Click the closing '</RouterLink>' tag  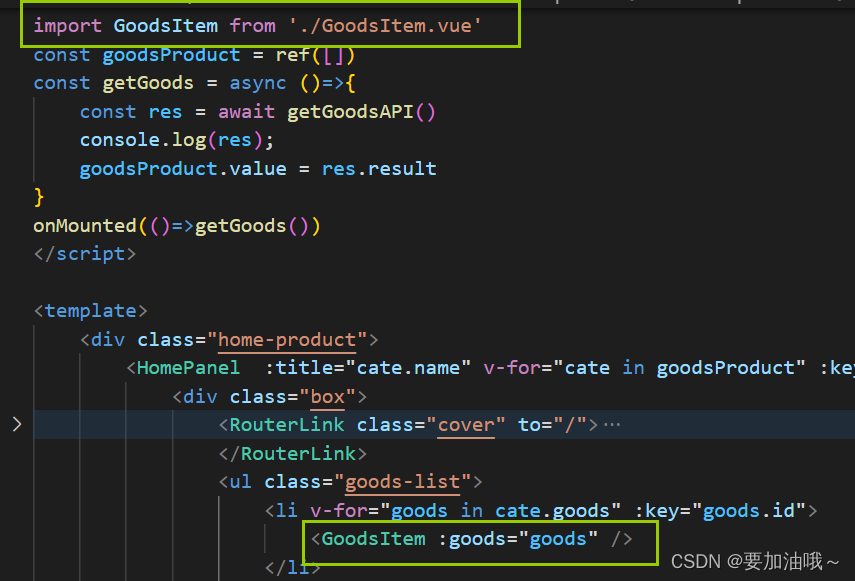pos(293,453)
